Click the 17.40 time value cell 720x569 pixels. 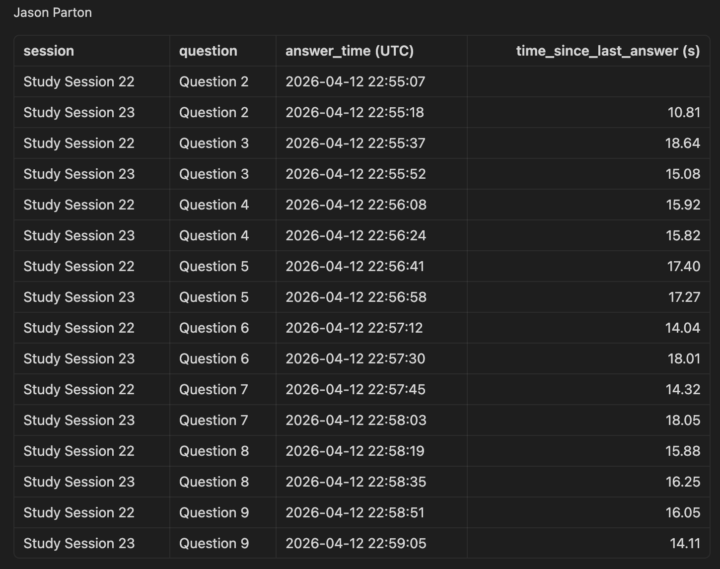[684, 266]
